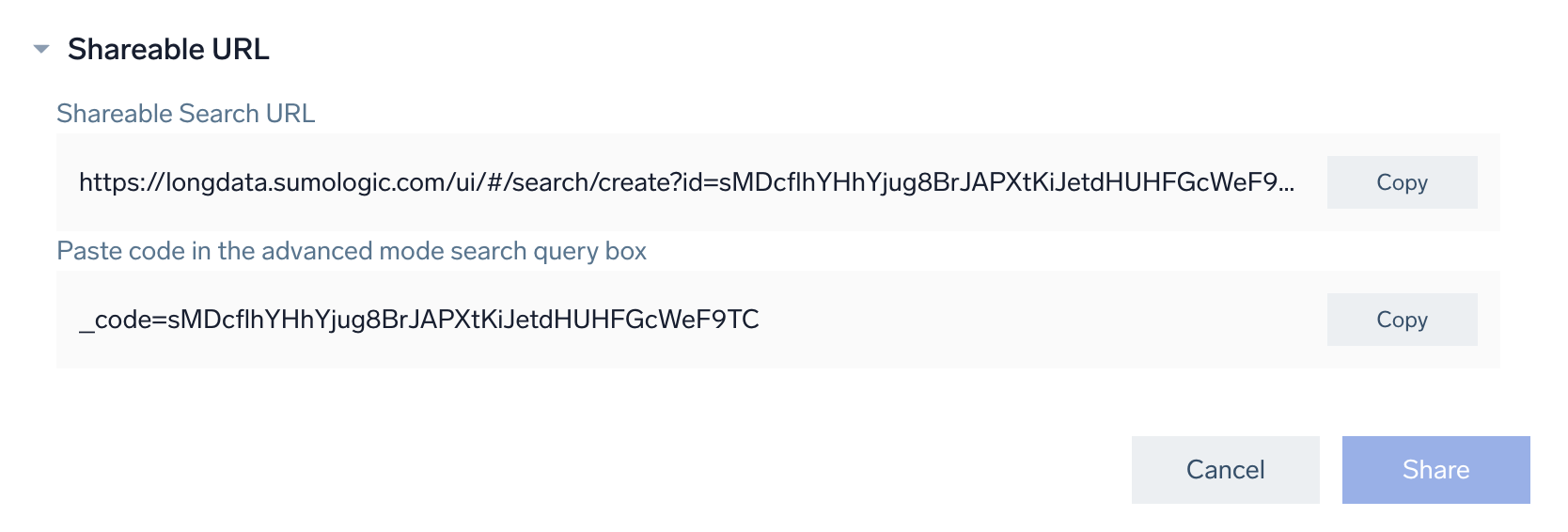Click the 'Shareable Search URL' label
The image size is (1568, 532).
tap(185, 114)
